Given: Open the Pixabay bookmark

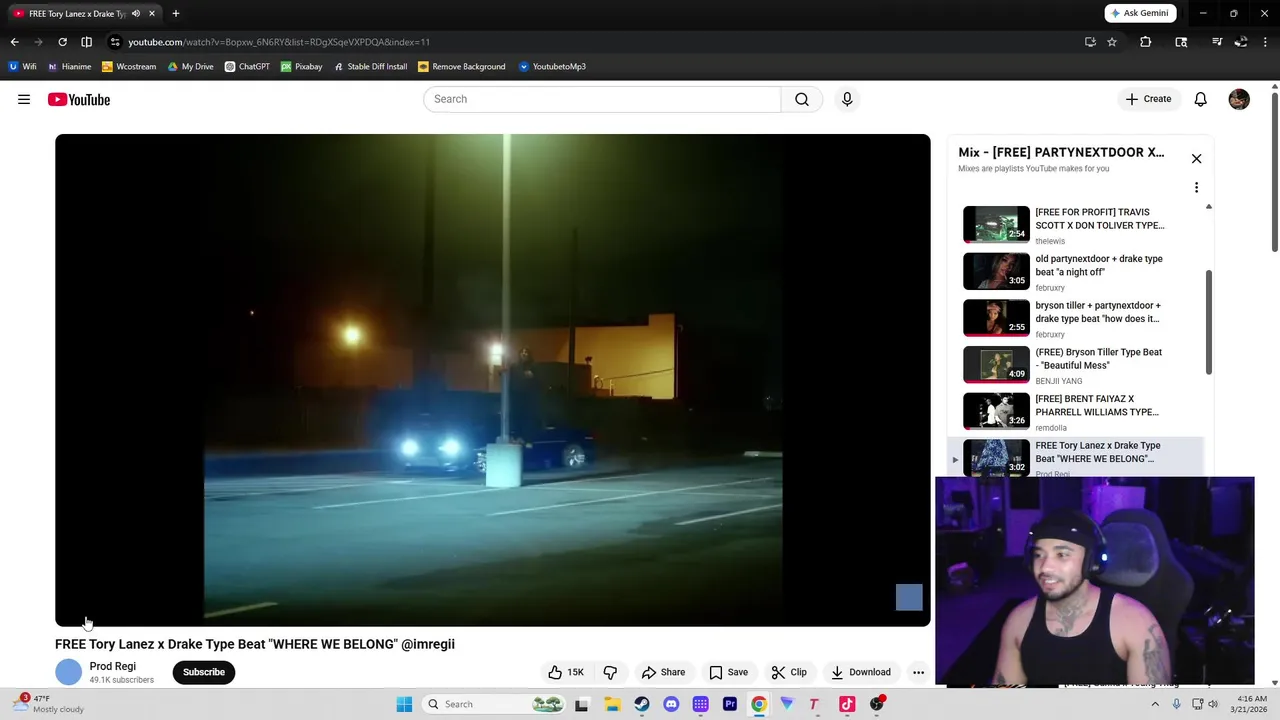Looking at the screenshot, I should tap(301, 67).
